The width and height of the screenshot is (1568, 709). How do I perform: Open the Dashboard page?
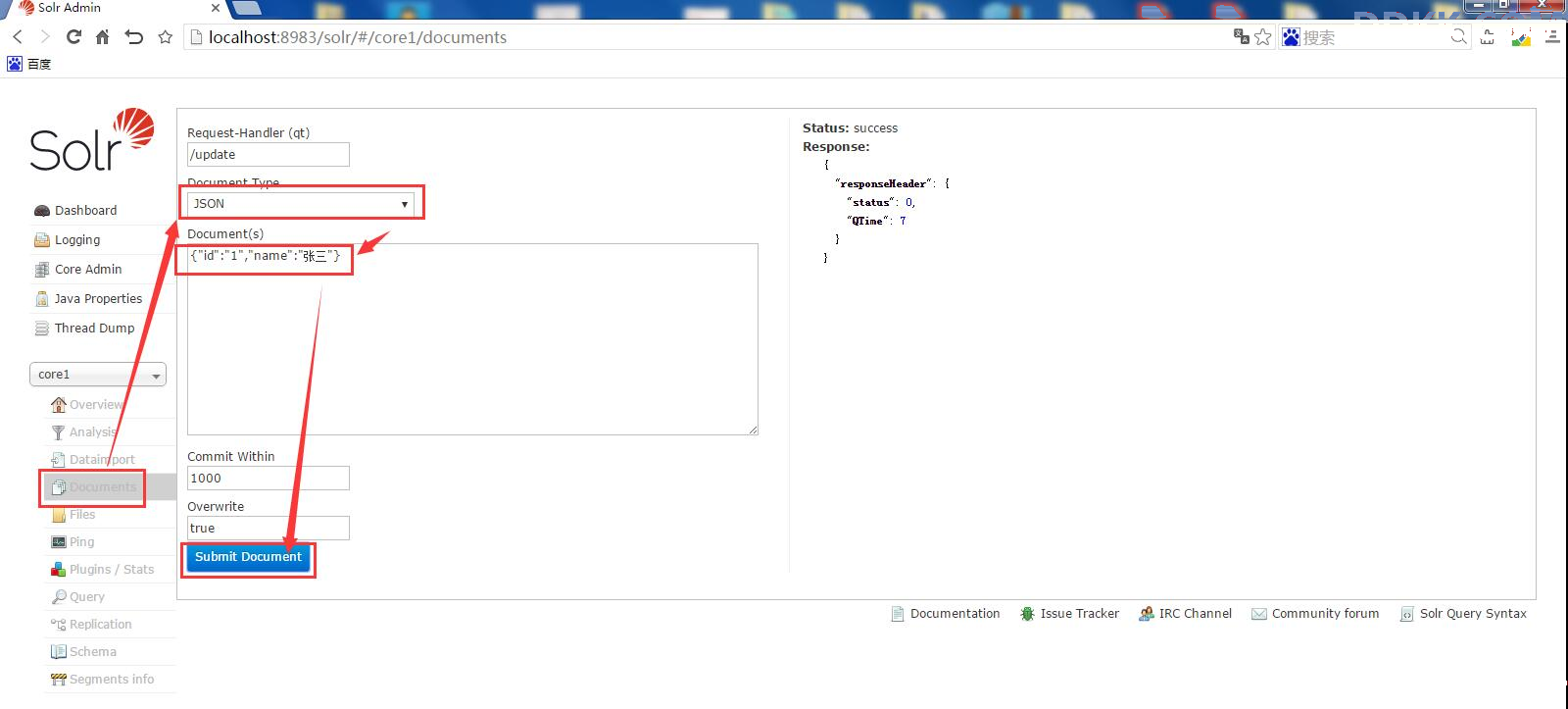[x=85, y=210]
